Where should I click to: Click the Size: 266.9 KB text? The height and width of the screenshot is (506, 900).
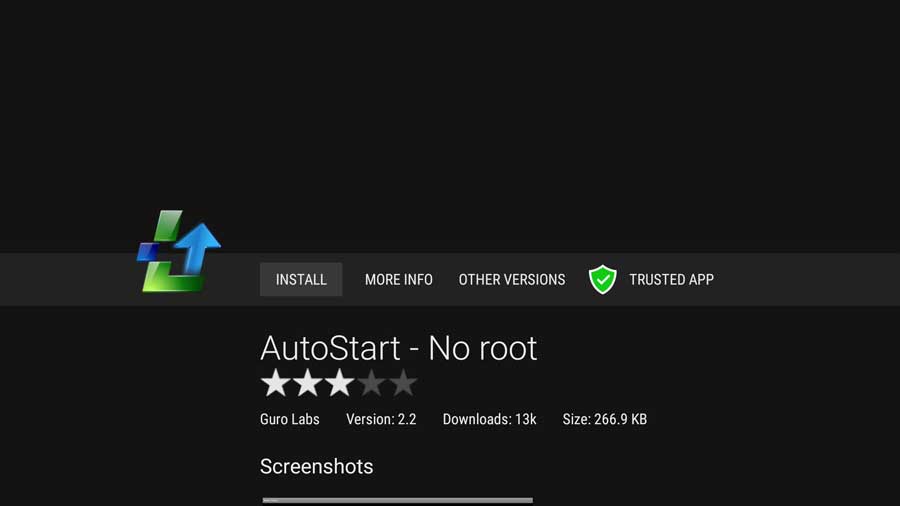(604, 419)
